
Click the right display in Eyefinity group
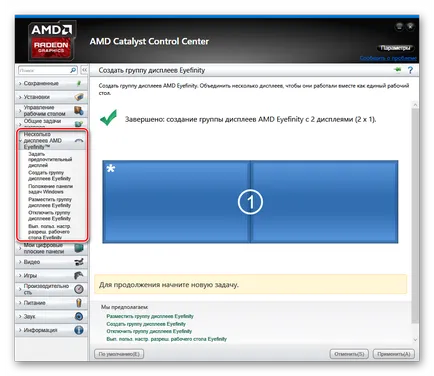click(x=324, y=202)
